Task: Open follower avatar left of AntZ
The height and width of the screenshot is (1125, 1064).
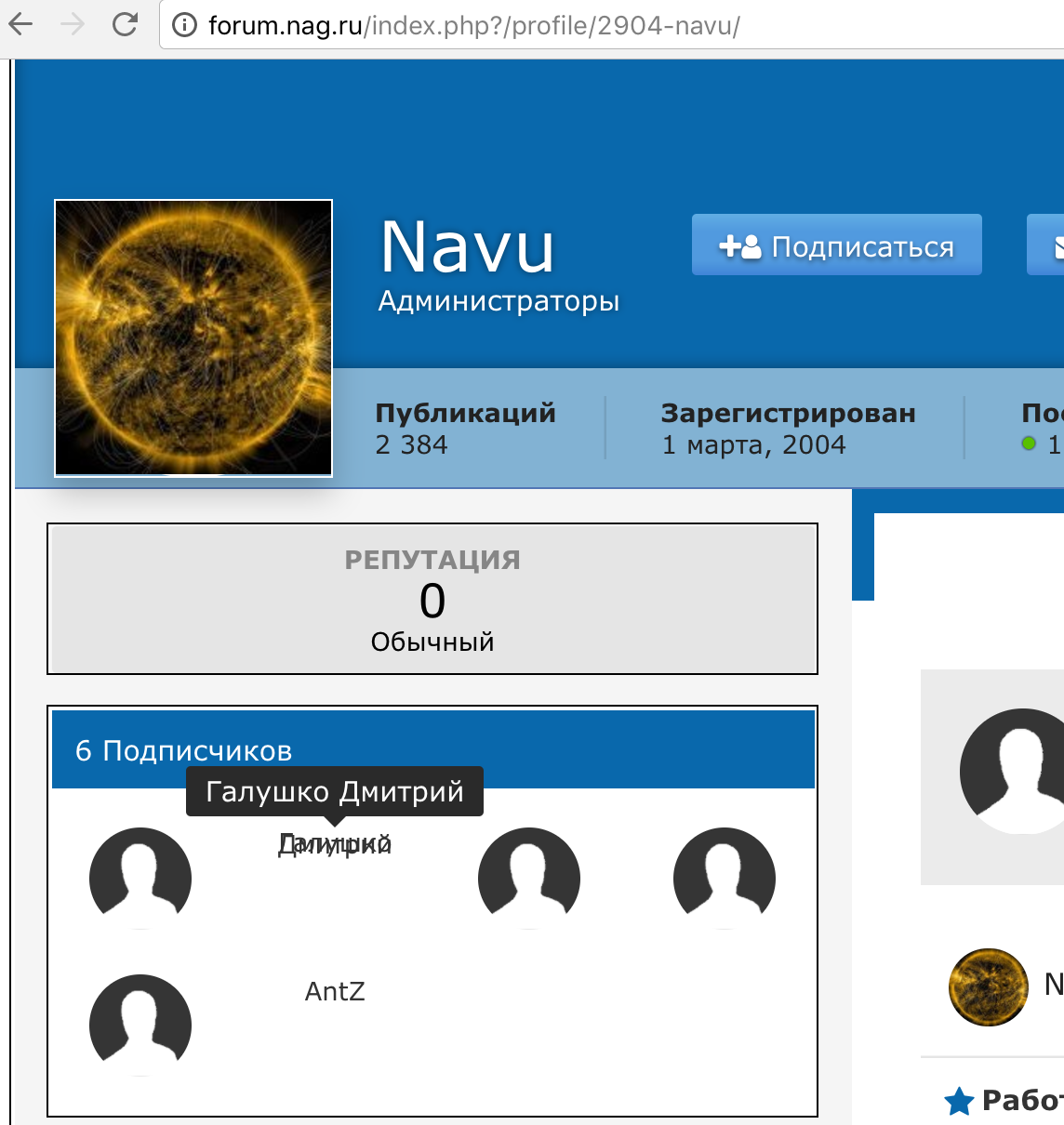Action: click(140, 1026)
